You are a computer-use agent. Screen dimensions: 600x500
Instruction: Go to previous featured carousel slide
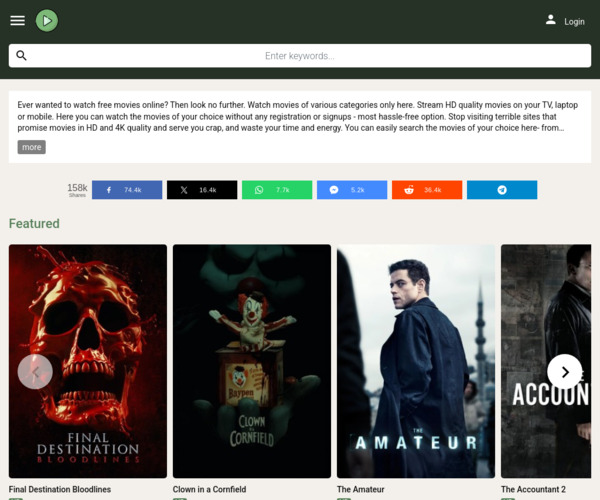(35, 372)
